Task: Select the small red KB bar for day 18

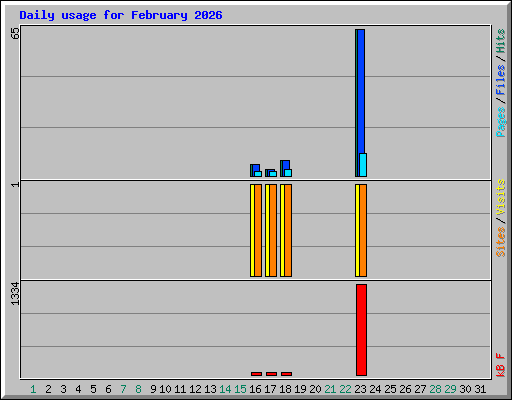Action: [x=286, y=374]
